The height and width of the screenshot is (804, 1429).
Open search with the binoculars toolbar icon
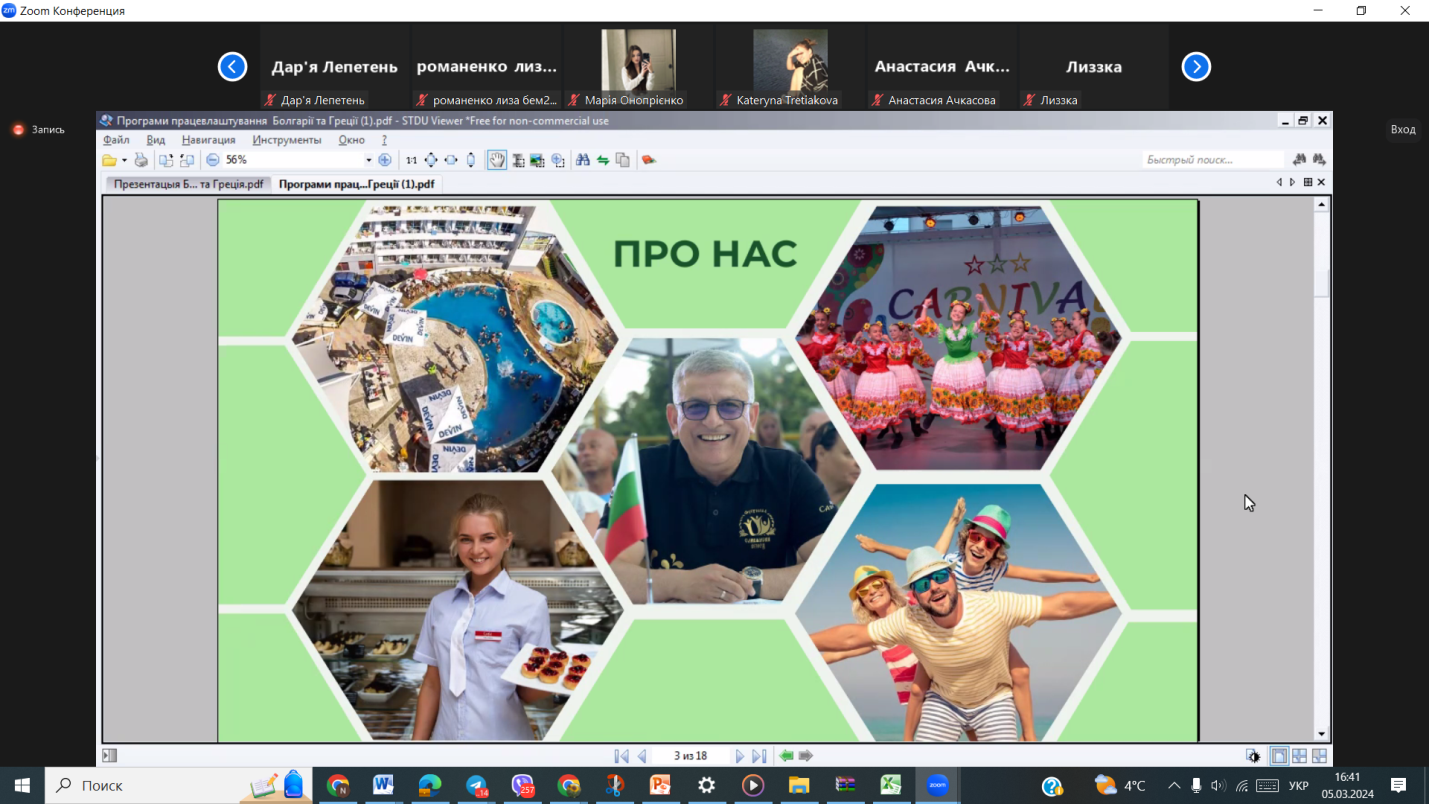tap(582, 160)
